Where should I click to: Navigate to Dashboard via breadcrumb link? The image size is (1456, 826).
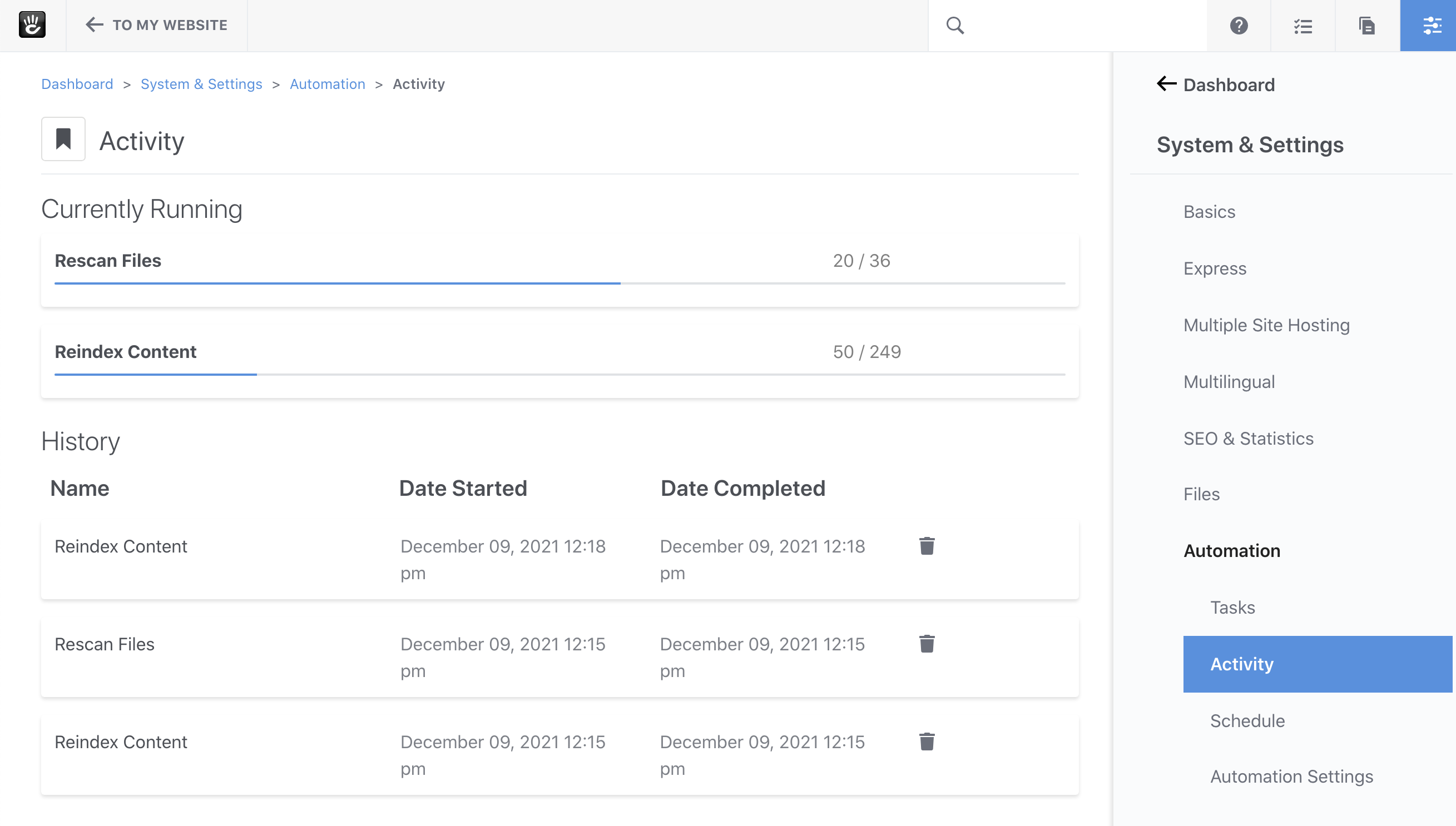click(76, 83)
